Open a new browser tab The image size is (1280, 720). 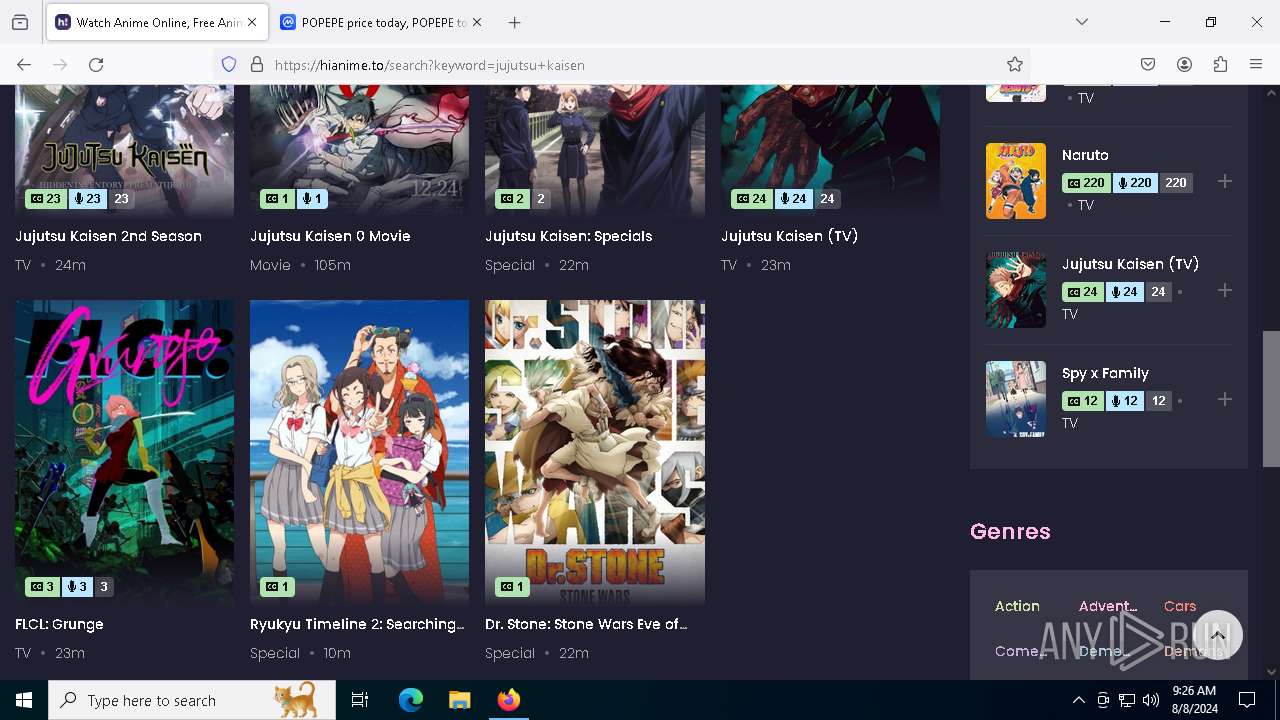click(514, 22)
